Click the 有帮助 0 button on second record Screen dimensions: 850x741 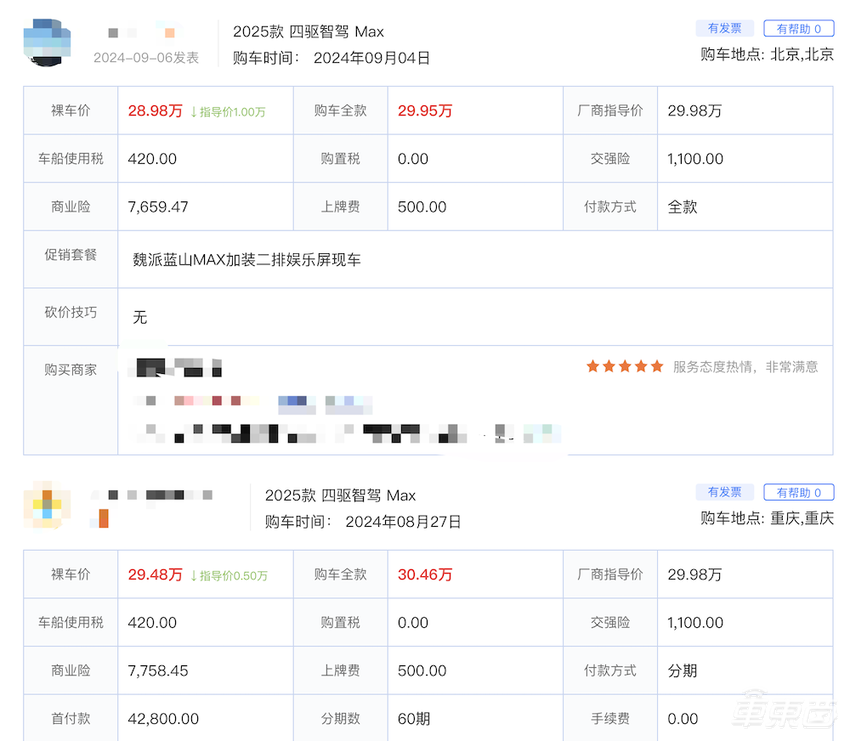point(797,492)
